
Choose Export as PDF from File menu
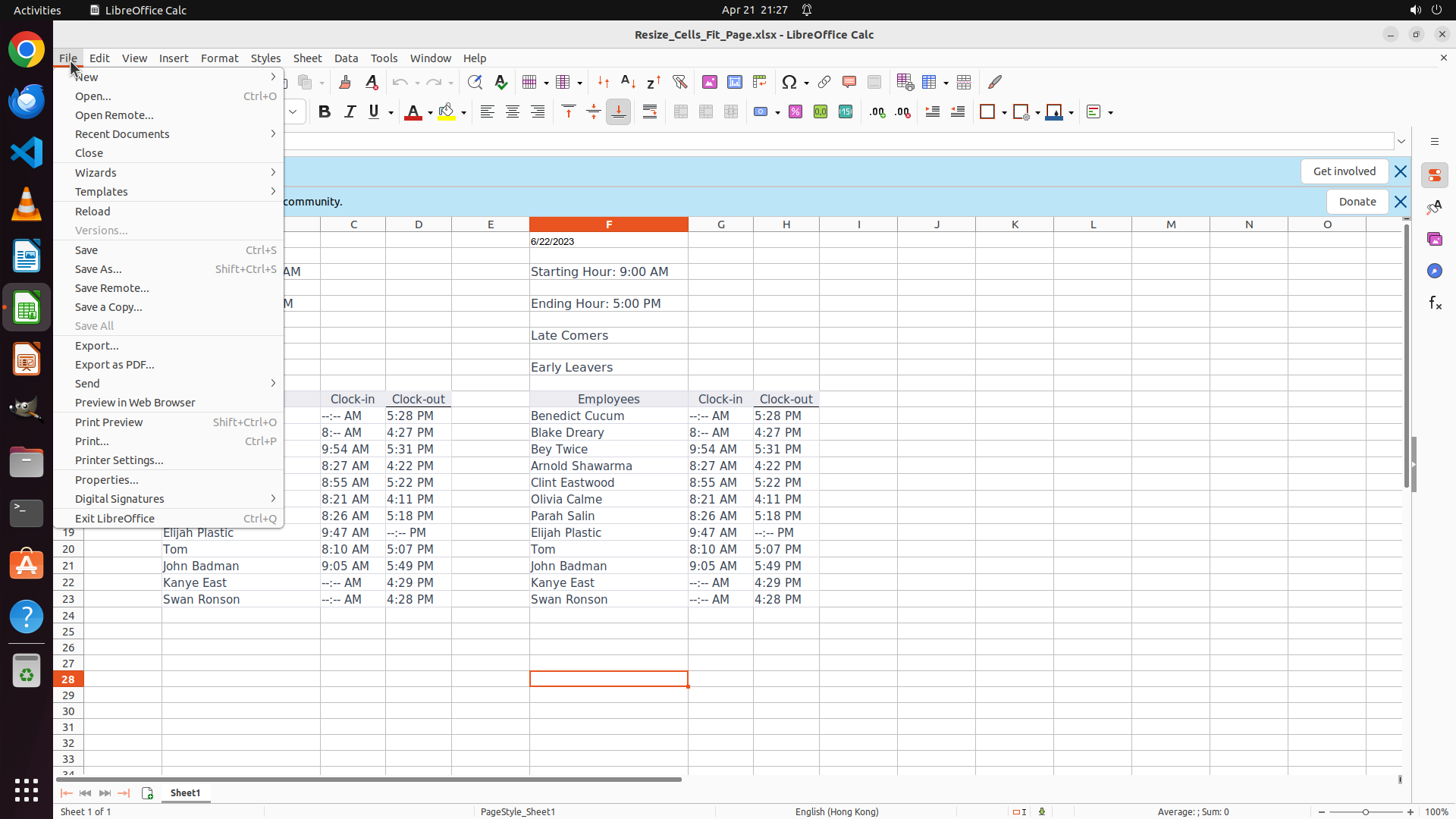(x=115, y=365)
